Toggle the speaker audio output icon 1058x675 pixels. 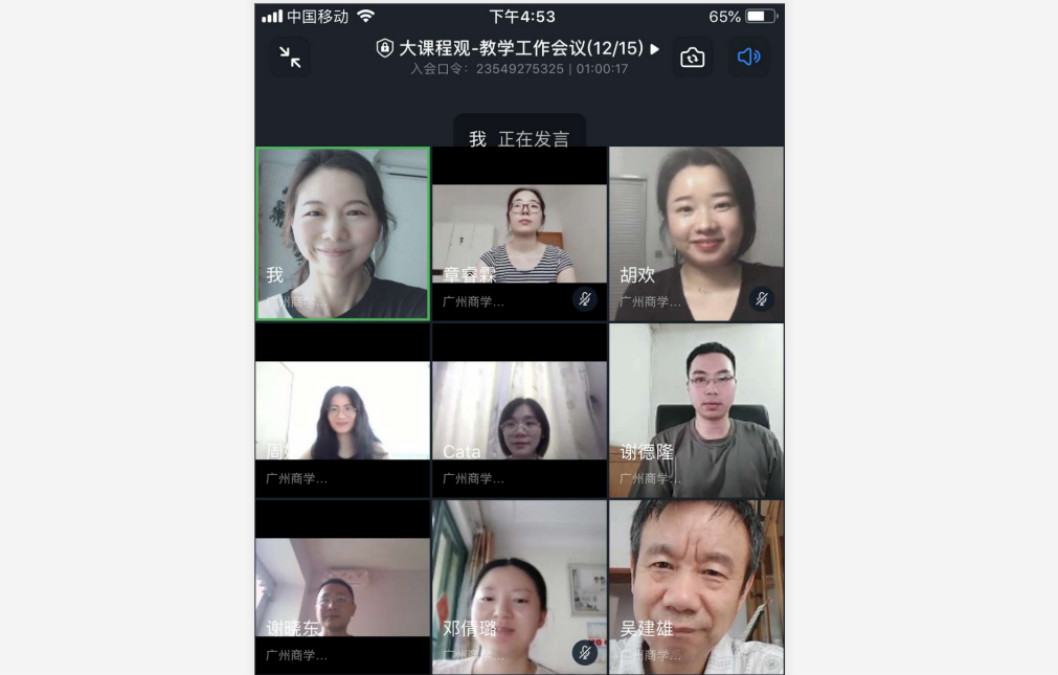[x=748, y=57]
